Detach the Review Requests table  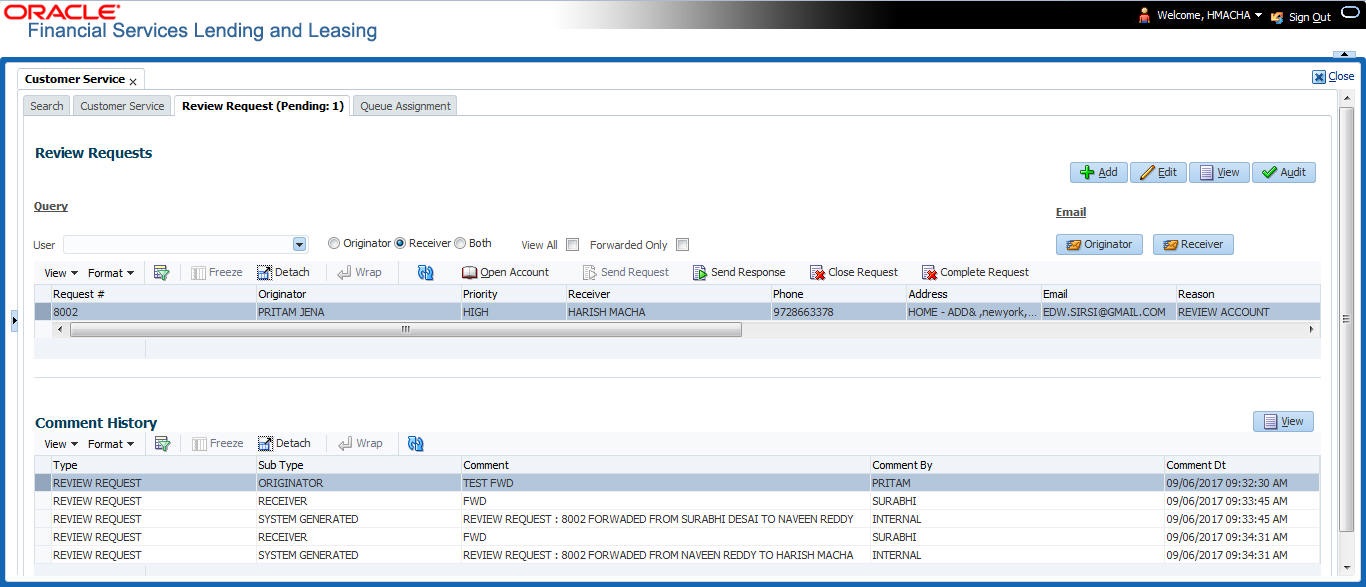284,272
